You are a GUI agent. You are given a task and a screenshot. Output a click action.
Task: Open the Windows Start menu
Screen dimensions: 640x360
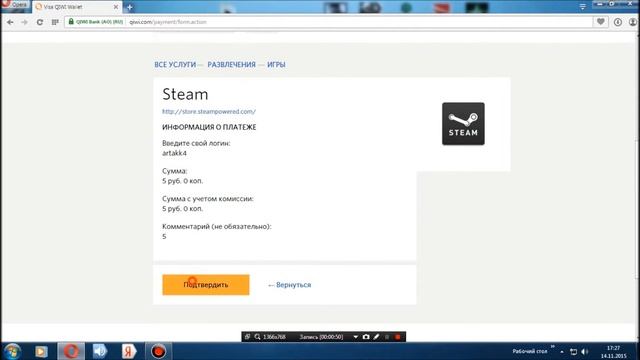(x=12, y=351)
